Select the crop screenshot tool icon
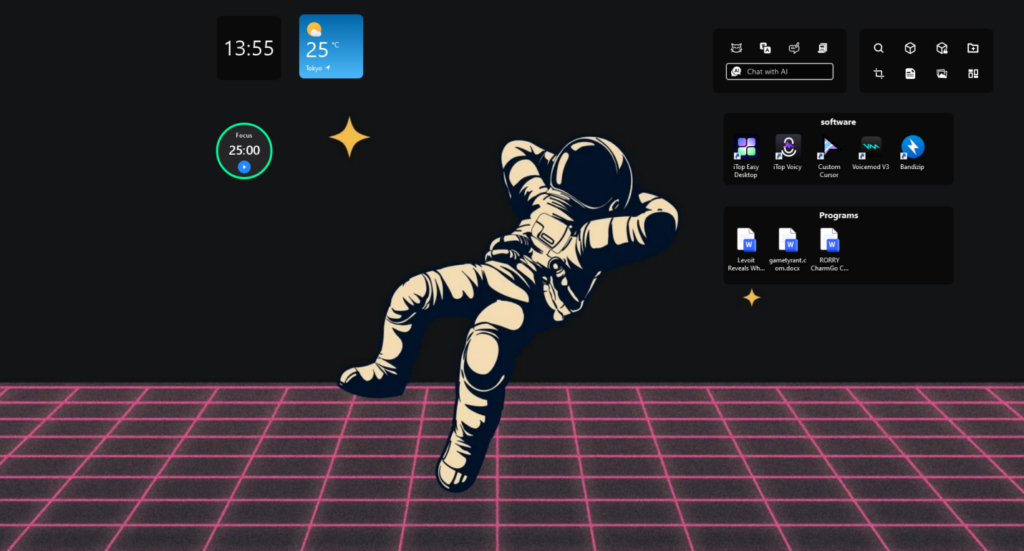Image resolution: width=1024 pixels, height=551 pixels. pos(878,73)
